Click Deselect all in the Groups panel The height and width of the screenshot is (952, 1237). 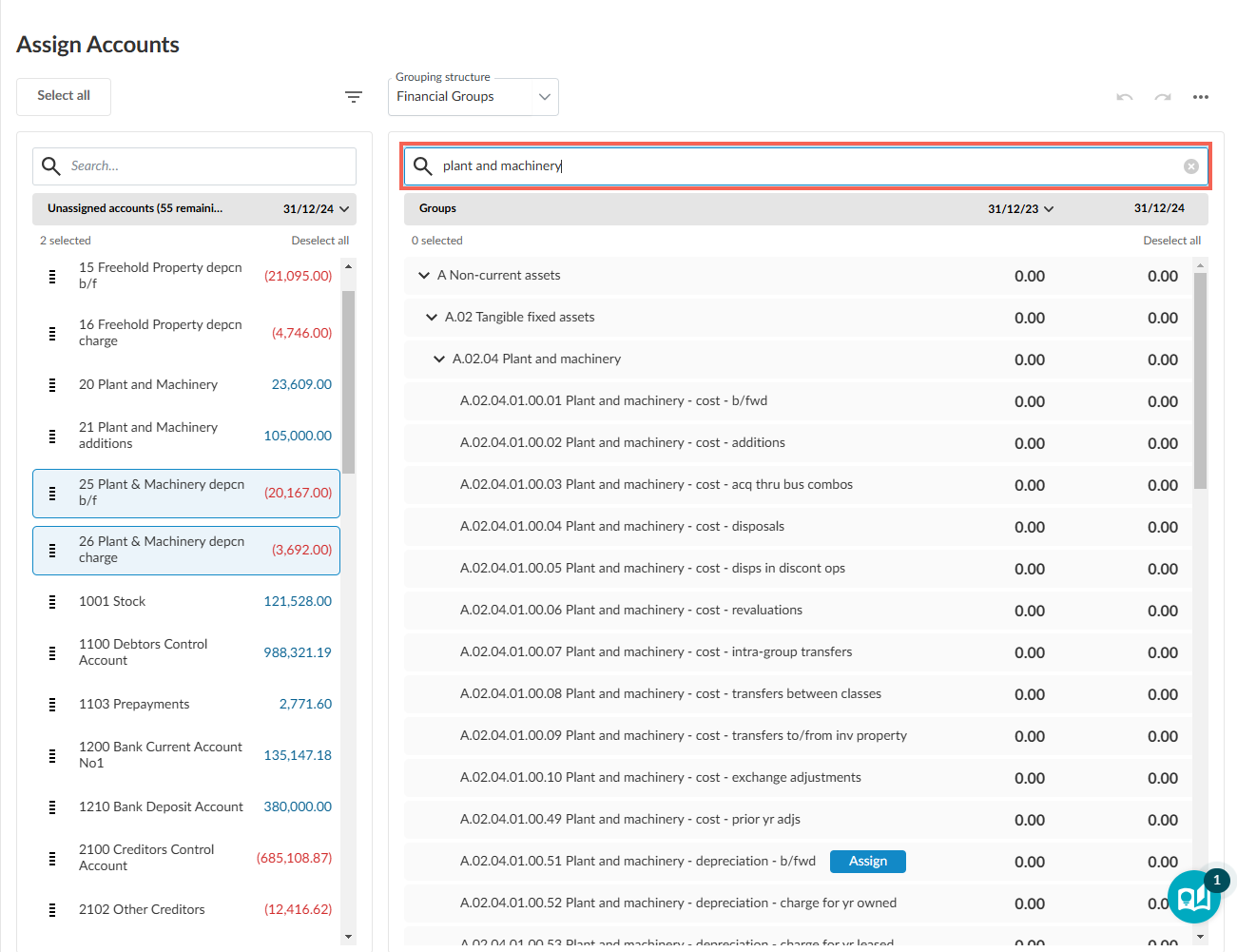click(1172, 241)
